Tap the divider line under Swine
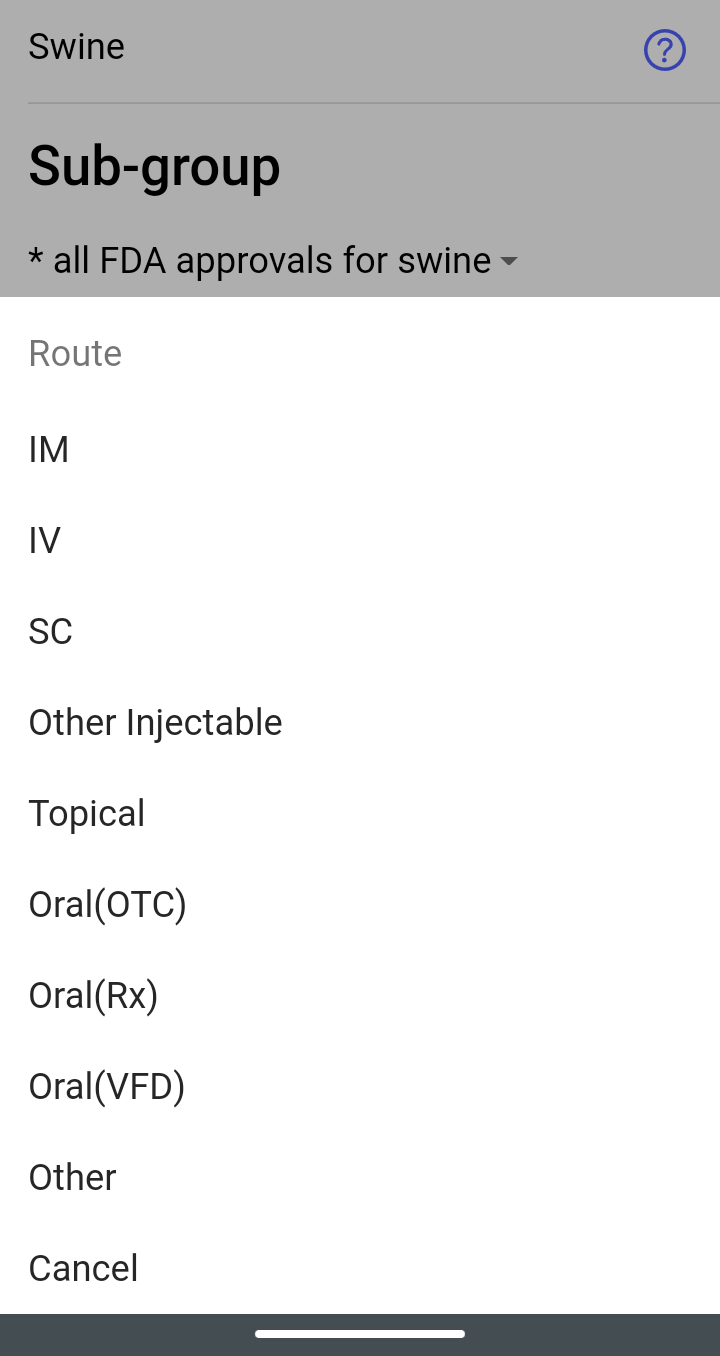 coord(374,103)
